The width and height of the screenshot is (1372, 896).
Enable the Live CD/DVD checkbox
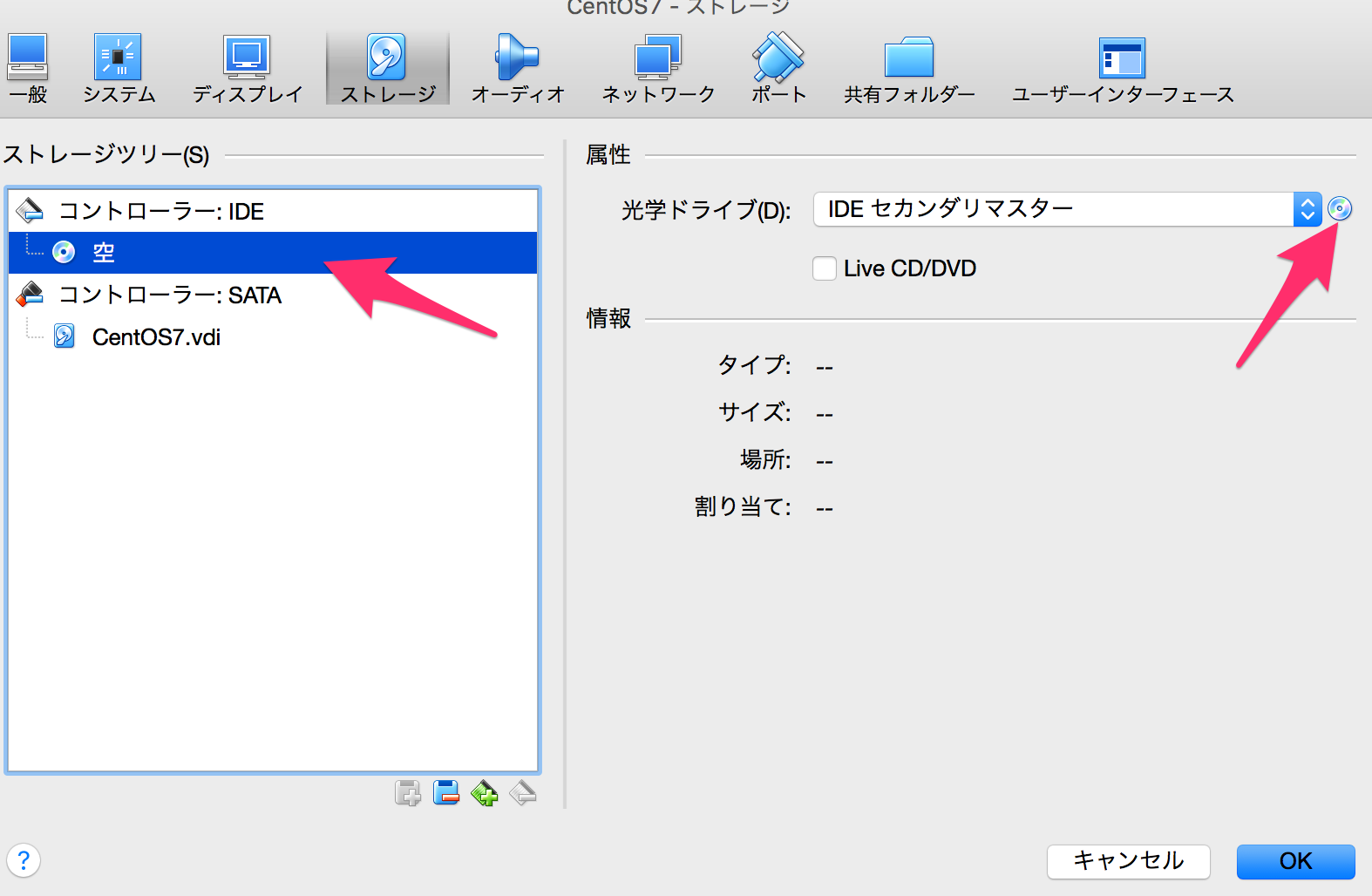(825, 268)
